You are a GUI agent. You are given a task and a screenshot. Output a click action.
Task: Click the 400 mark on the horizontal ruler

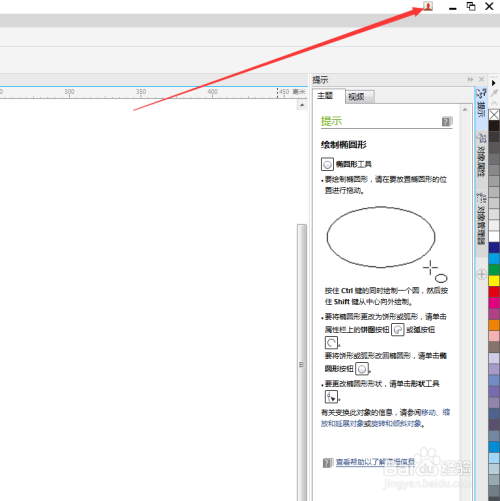213,91
